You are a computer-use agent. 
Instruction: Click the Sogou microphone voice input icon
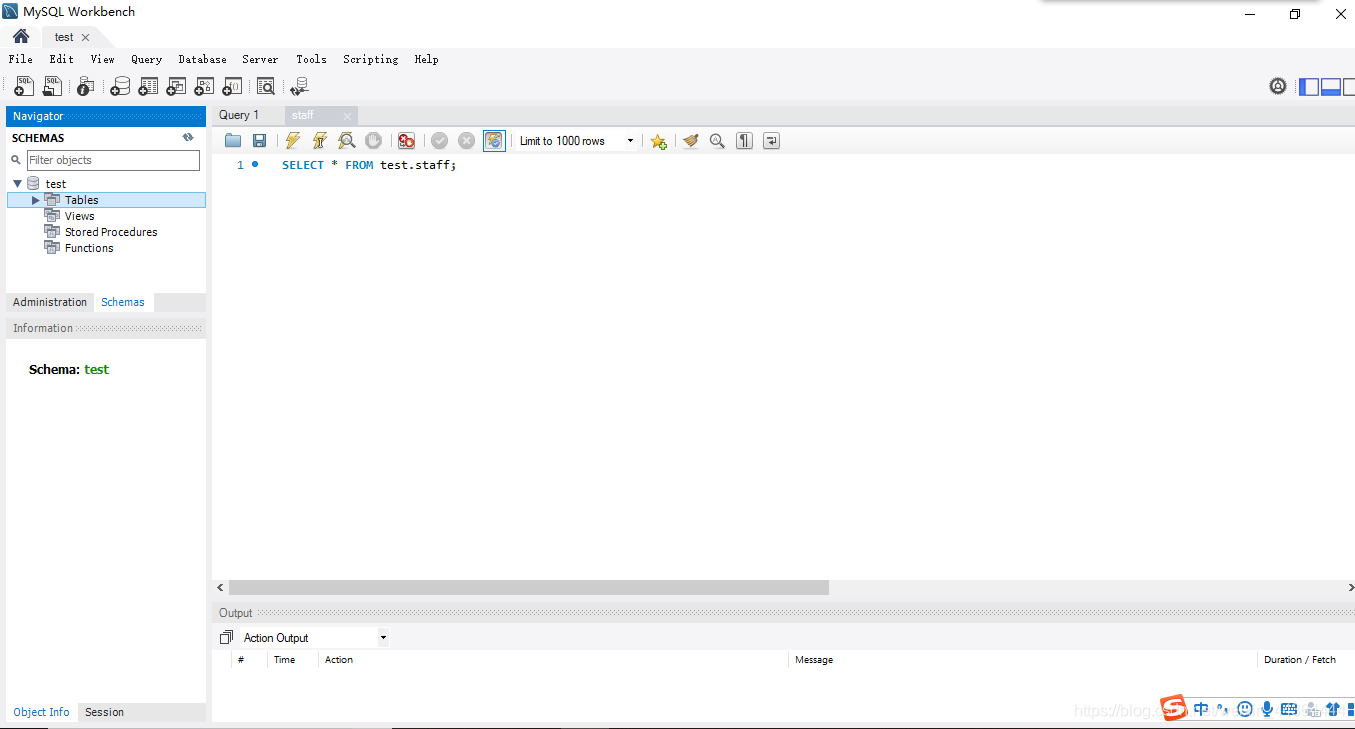[1267, 709]
